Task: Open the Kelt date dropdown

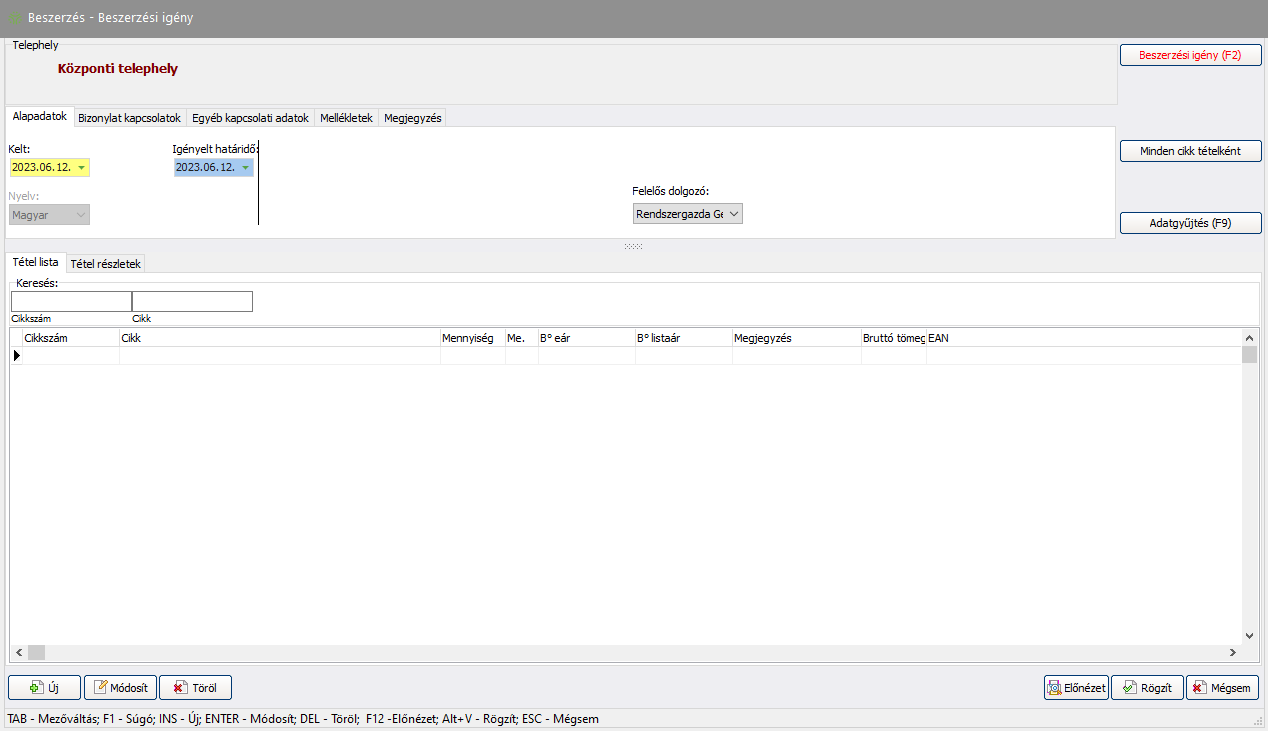Action: pyautogui.click(x=81, y=168)
